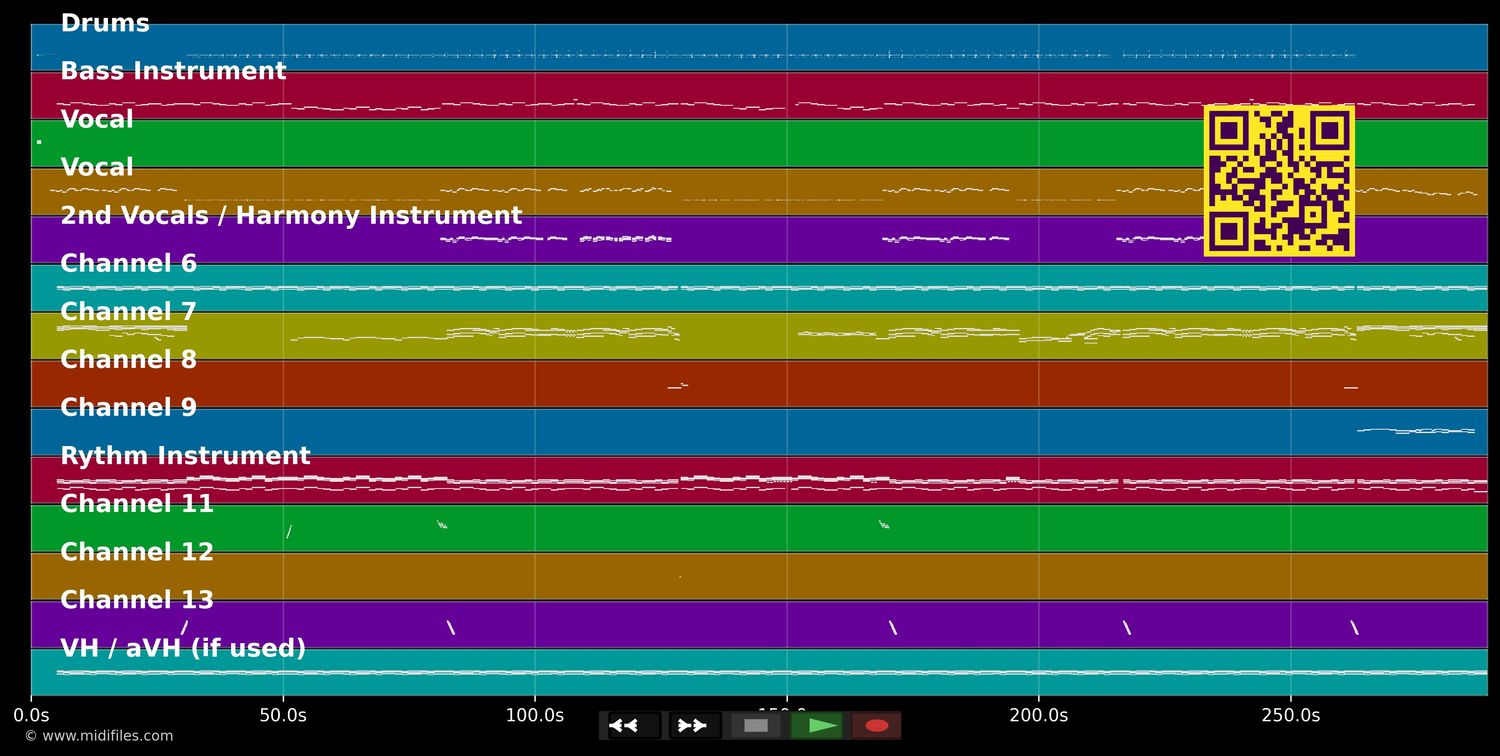Image resolution: width=1500 pixels, height=756 pixels.
Task: Select the Drums track label
Action: coord(105,24)
